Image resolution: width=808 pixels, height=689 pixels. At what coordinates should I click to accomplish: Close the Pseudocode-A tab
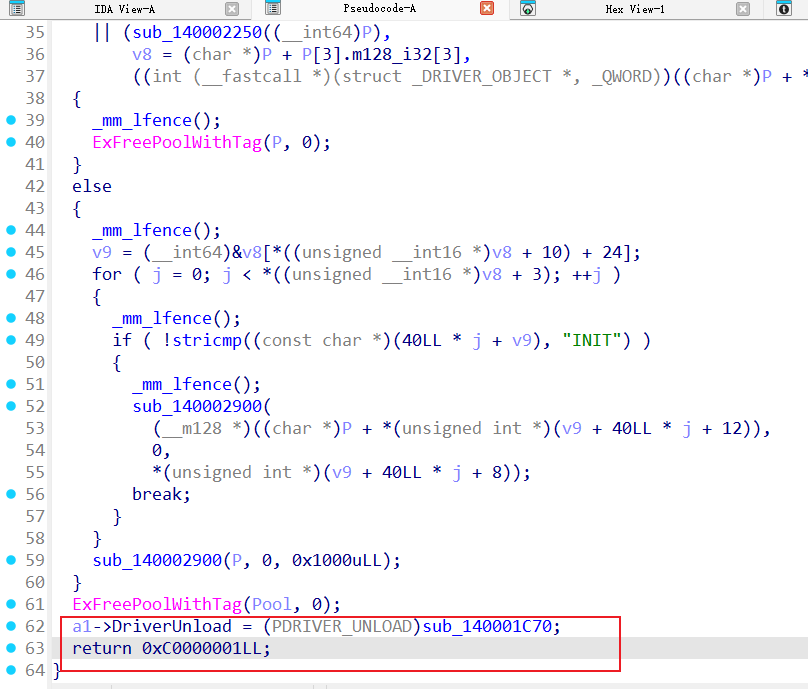487,9
